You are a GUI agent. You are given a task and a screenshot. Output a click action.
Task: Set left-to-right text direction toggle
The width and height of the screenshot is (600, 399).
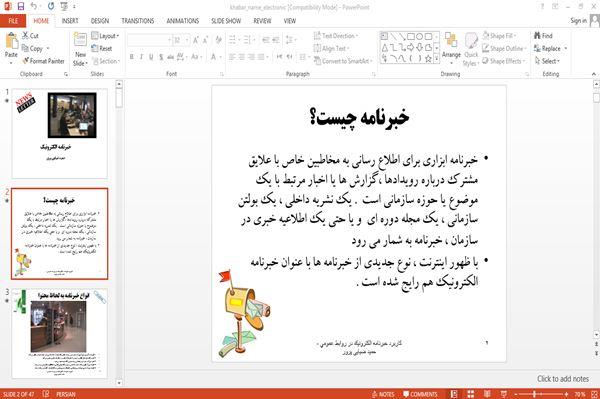tap(279, 57)
